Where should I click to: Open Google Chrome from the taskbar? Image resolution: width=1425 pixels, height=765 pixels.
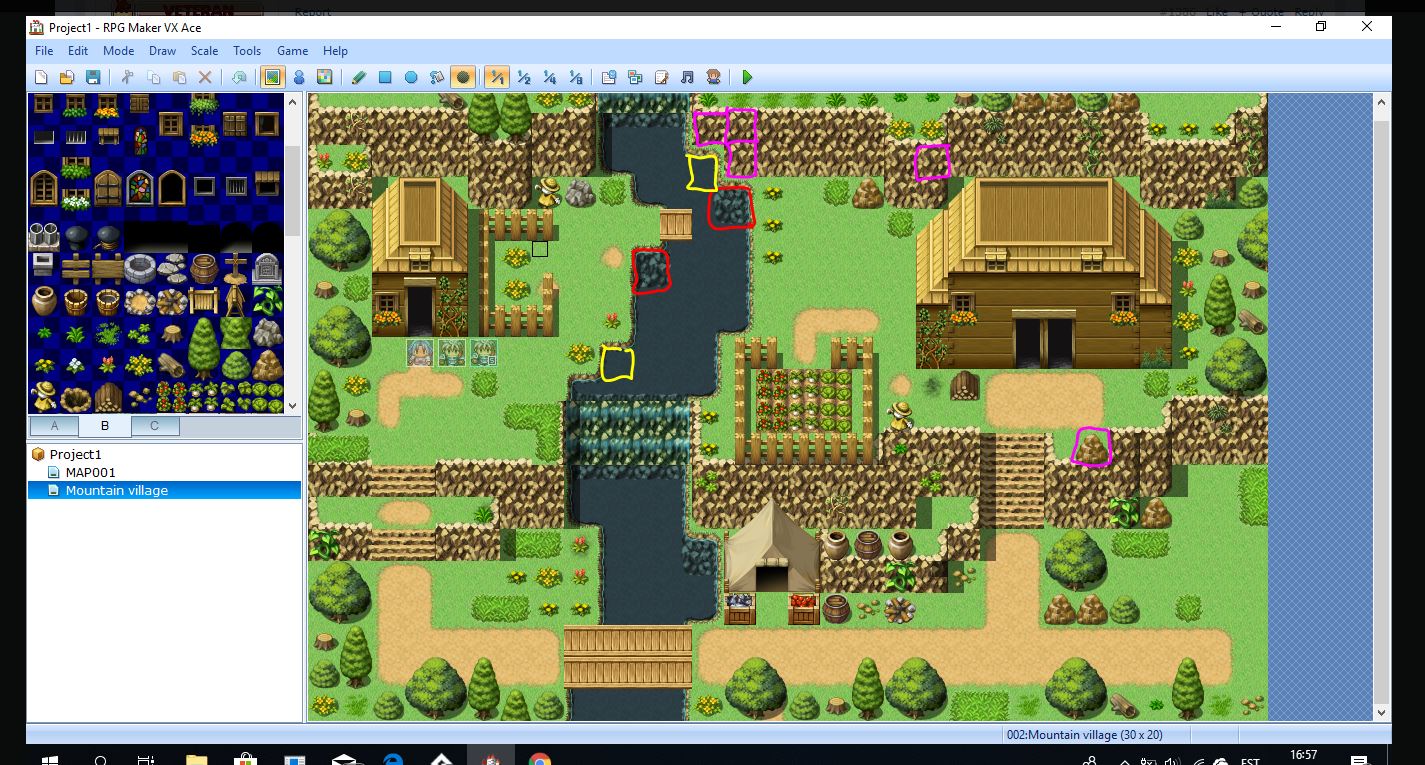[540, 758]
